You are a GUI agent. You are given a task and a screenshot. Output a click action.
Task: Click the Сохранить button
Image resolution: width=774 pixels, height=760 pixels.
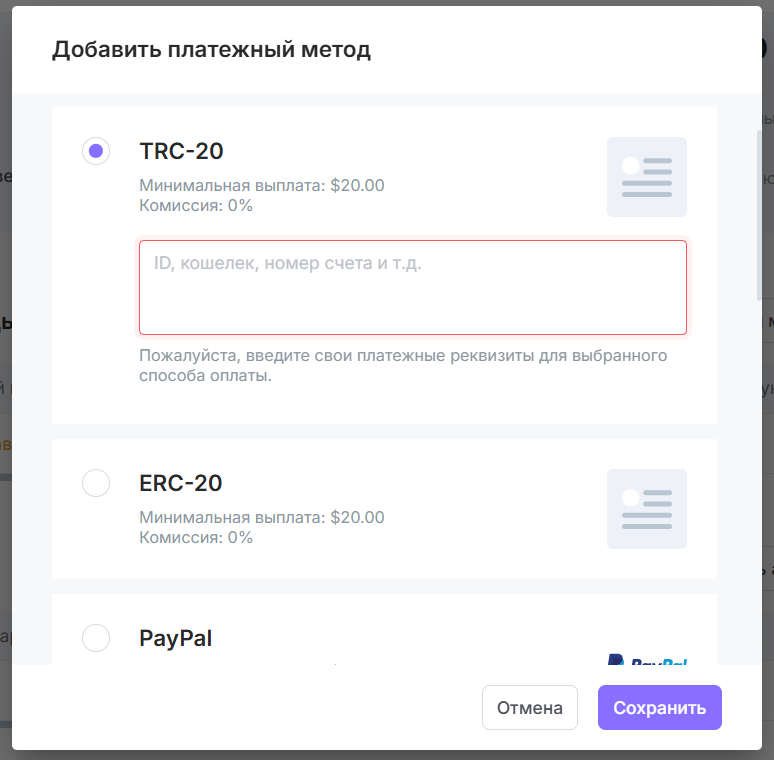point(659,707)
